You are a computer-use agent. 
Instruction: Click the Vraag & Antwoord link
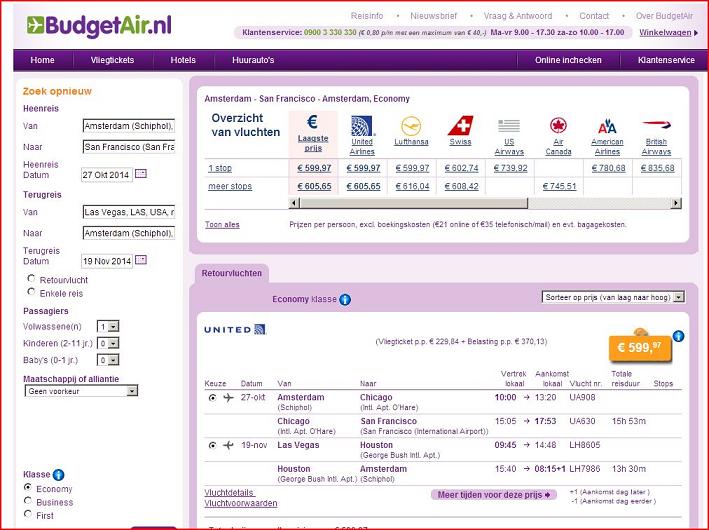tap(518, 16)
